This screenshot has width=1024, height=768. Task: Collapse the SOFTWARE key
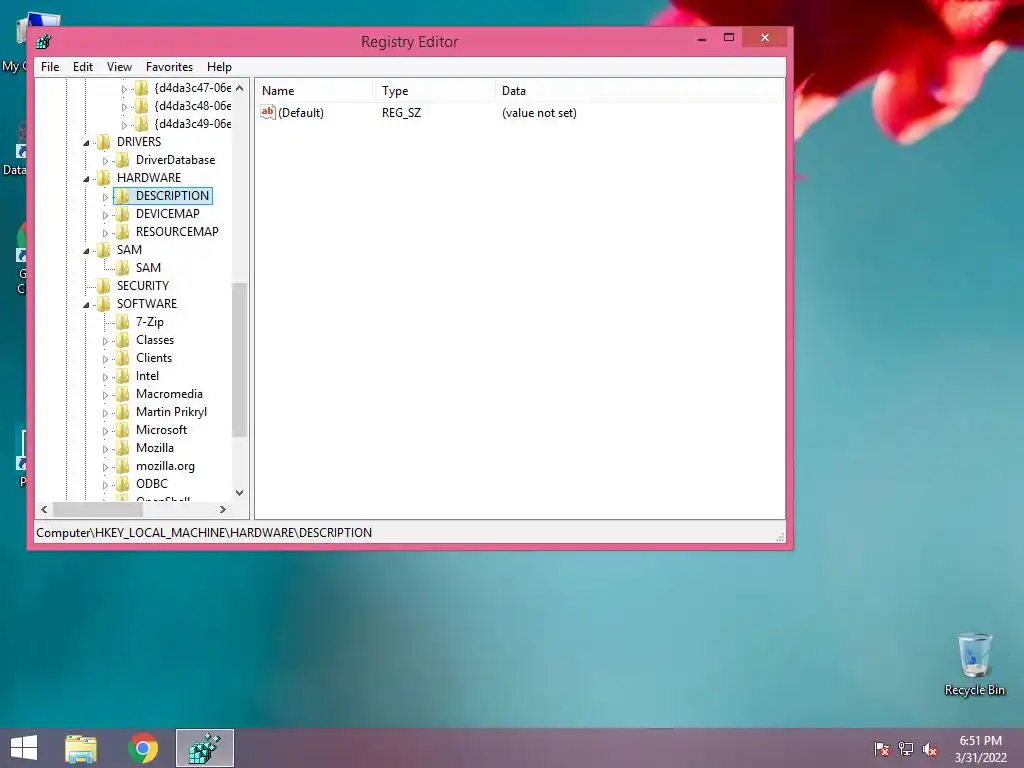tap(86, 304)
